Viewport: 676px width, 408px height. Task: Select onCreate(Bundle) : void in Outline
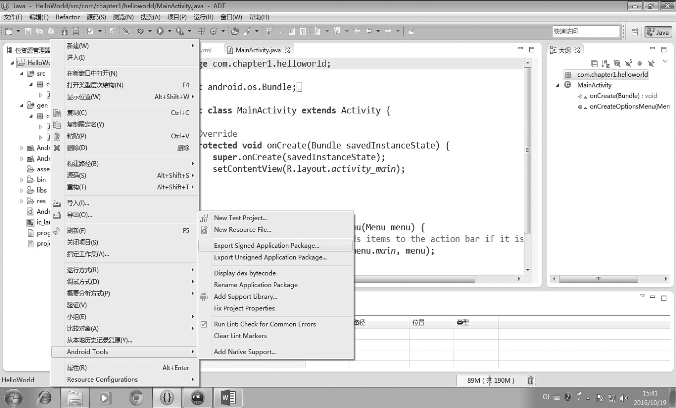coord(623,96)
